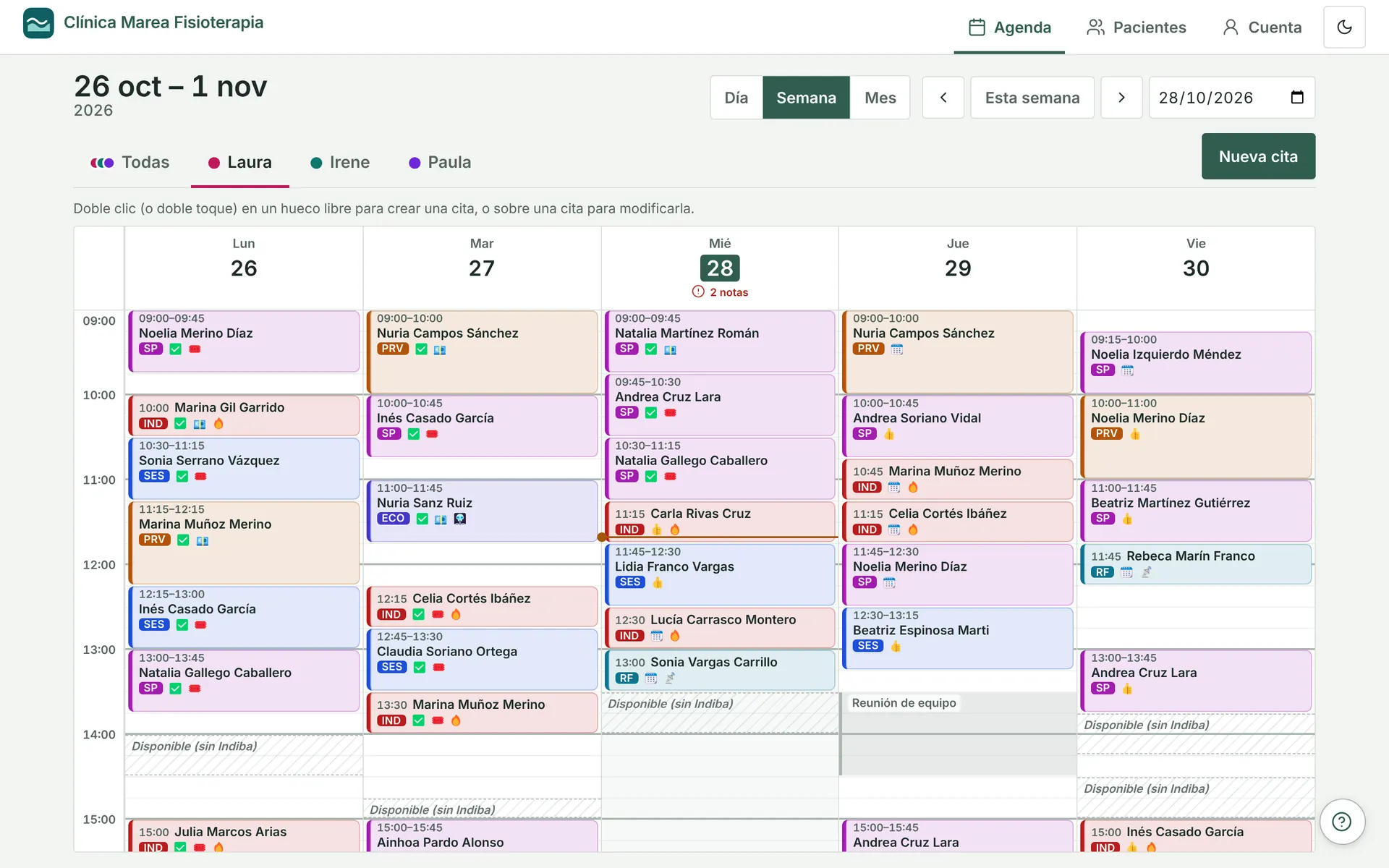Click the banknote icon on Natalia Martínez Román's appointment
The image size is (1389, 868).
(671, 349)
